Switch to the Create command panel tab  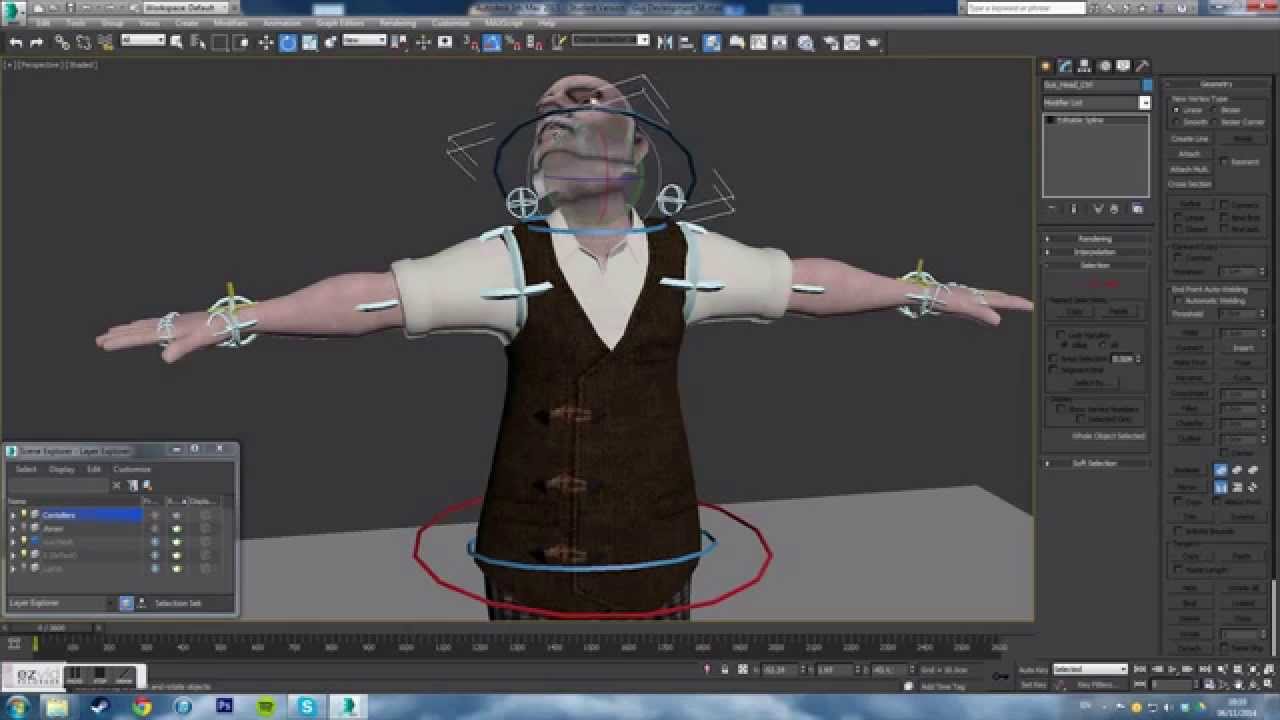pyautogui.click(x=1048, y=66)
